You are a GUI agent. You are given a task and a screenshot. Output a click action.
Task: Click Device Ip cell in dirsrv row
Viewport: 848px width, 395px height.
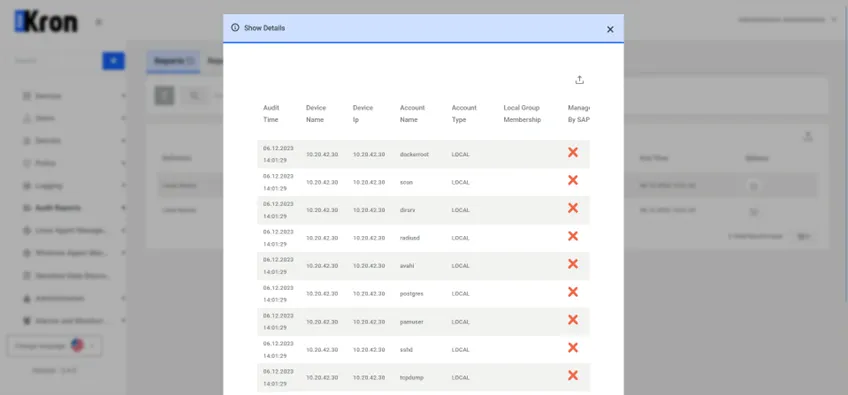pos(369,210)
